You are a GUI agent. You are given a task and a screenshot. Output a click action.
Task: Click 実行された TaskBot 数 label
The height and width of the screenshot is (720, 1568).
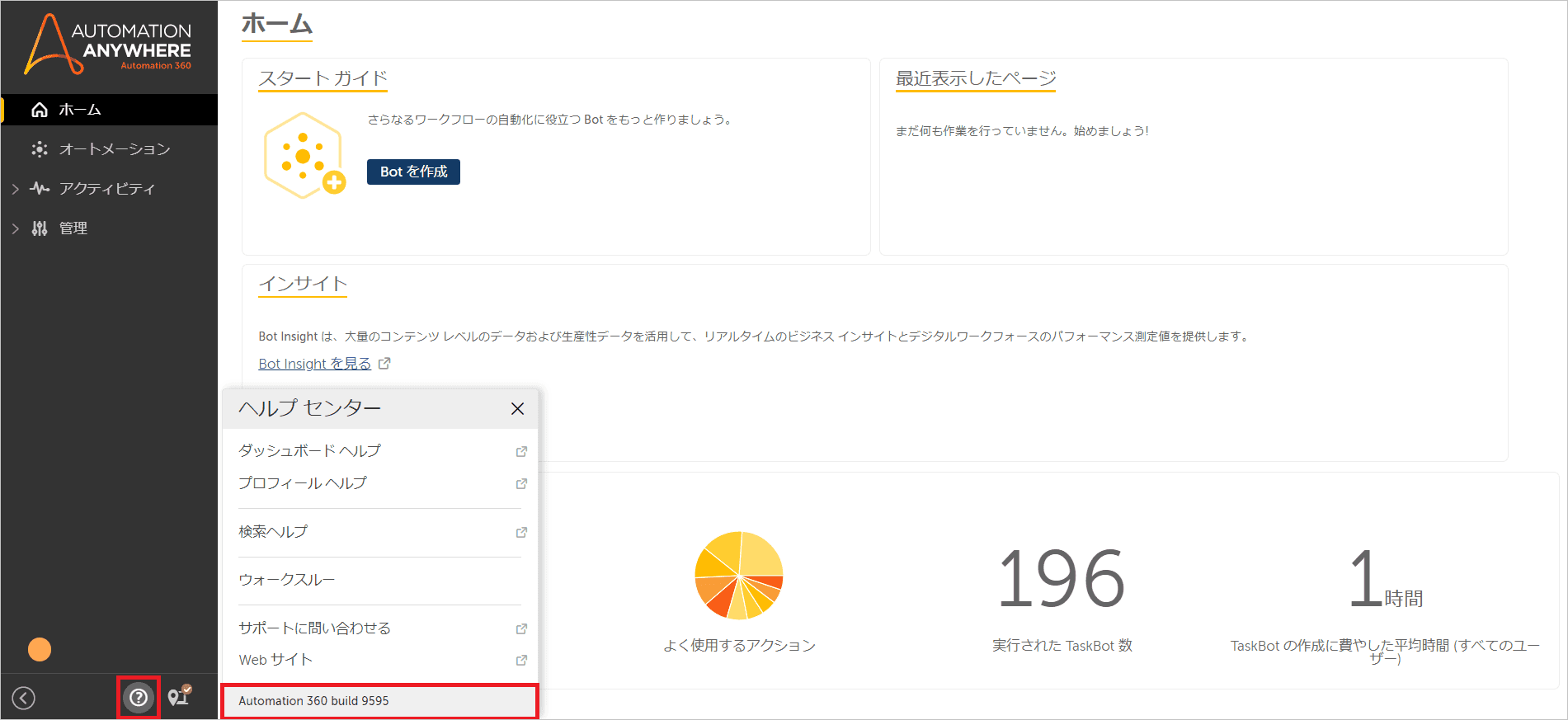point(1062,646)
